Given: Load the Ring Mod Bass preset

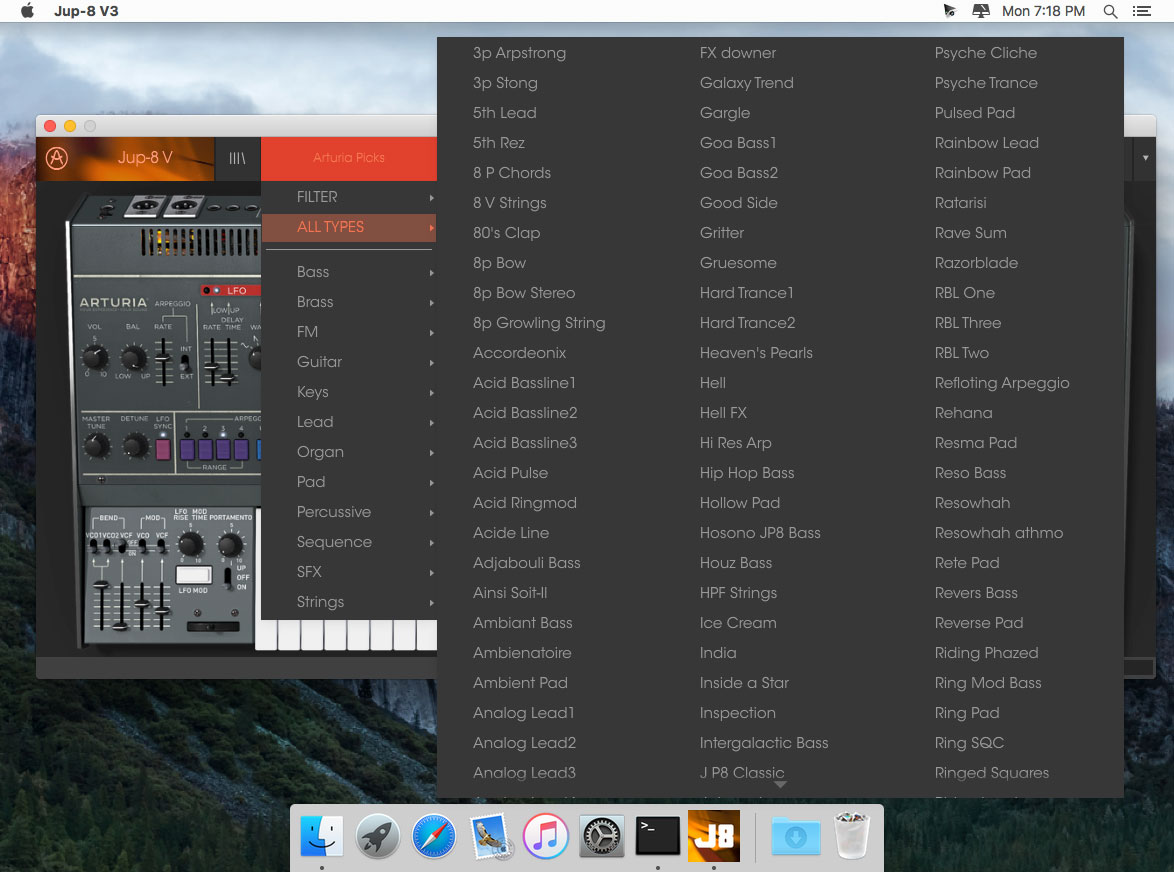Looking at the screenshot, I should [988, 682].
